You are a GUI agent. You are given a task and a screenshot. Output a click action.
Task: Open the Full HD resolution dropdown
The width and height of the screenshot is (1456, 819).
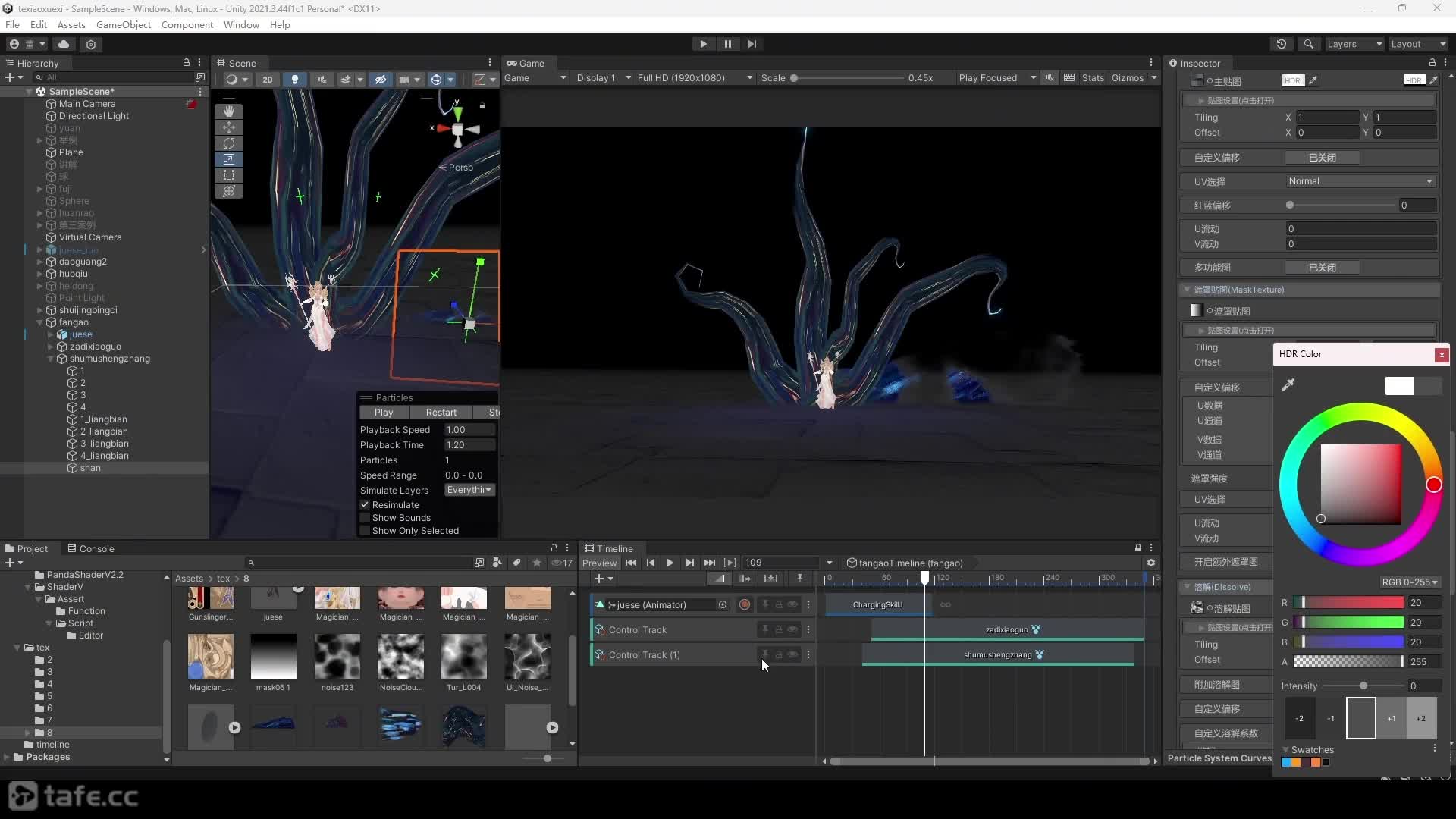[695, 78]
